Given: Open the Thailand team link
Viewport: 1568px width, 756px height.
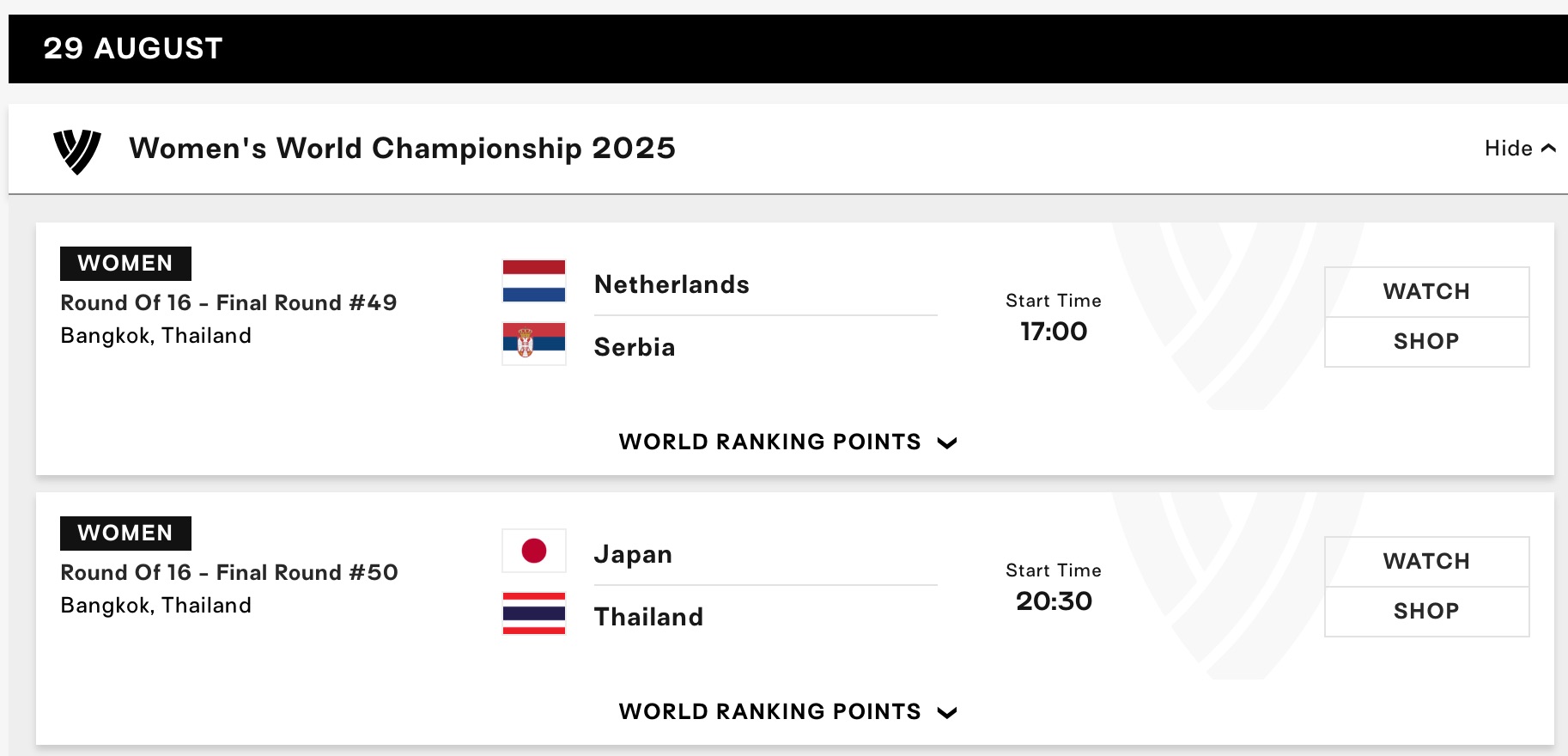Looking at the screenshot, I should click(648, 617).
